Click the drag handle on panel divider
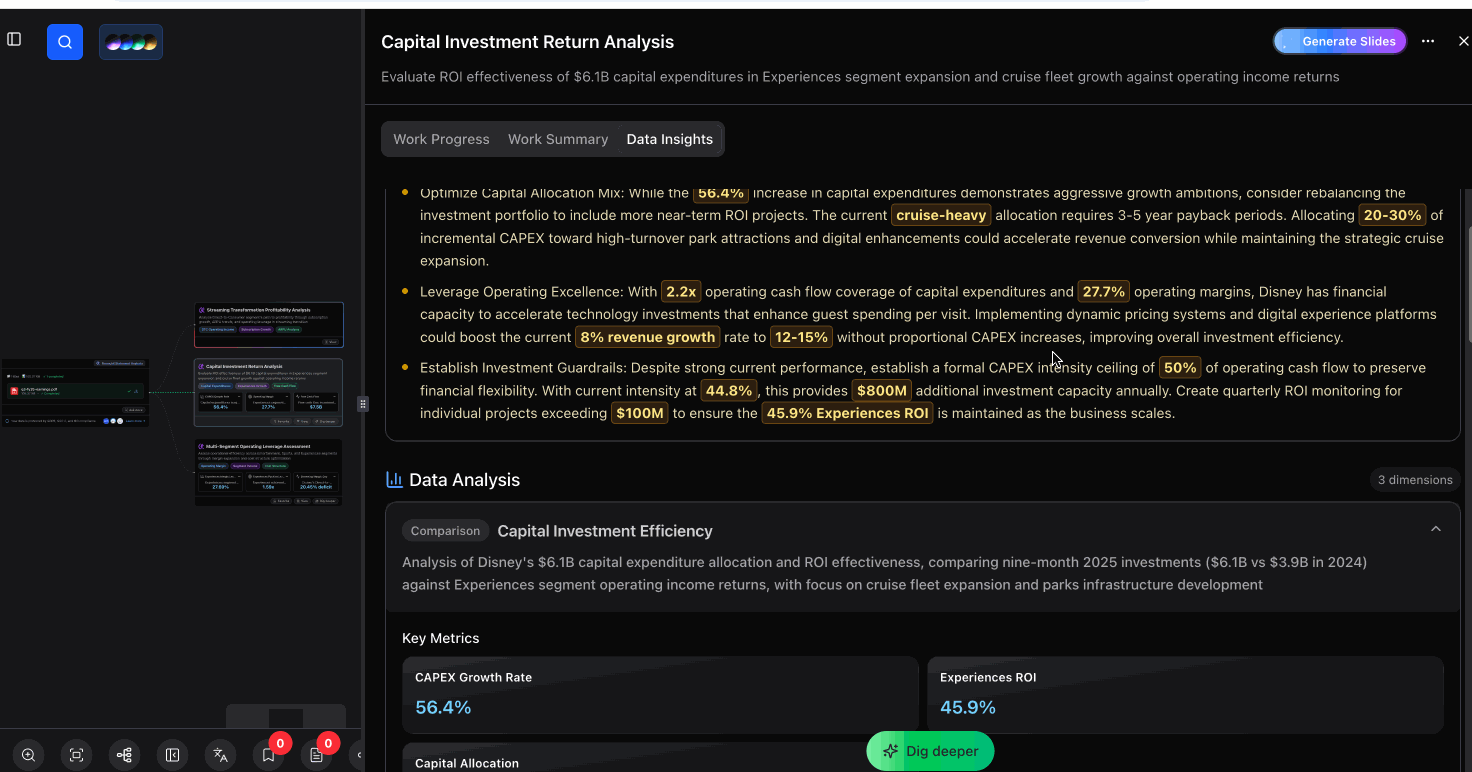The width and height of the screenshot is (1472, 772). 363,404
